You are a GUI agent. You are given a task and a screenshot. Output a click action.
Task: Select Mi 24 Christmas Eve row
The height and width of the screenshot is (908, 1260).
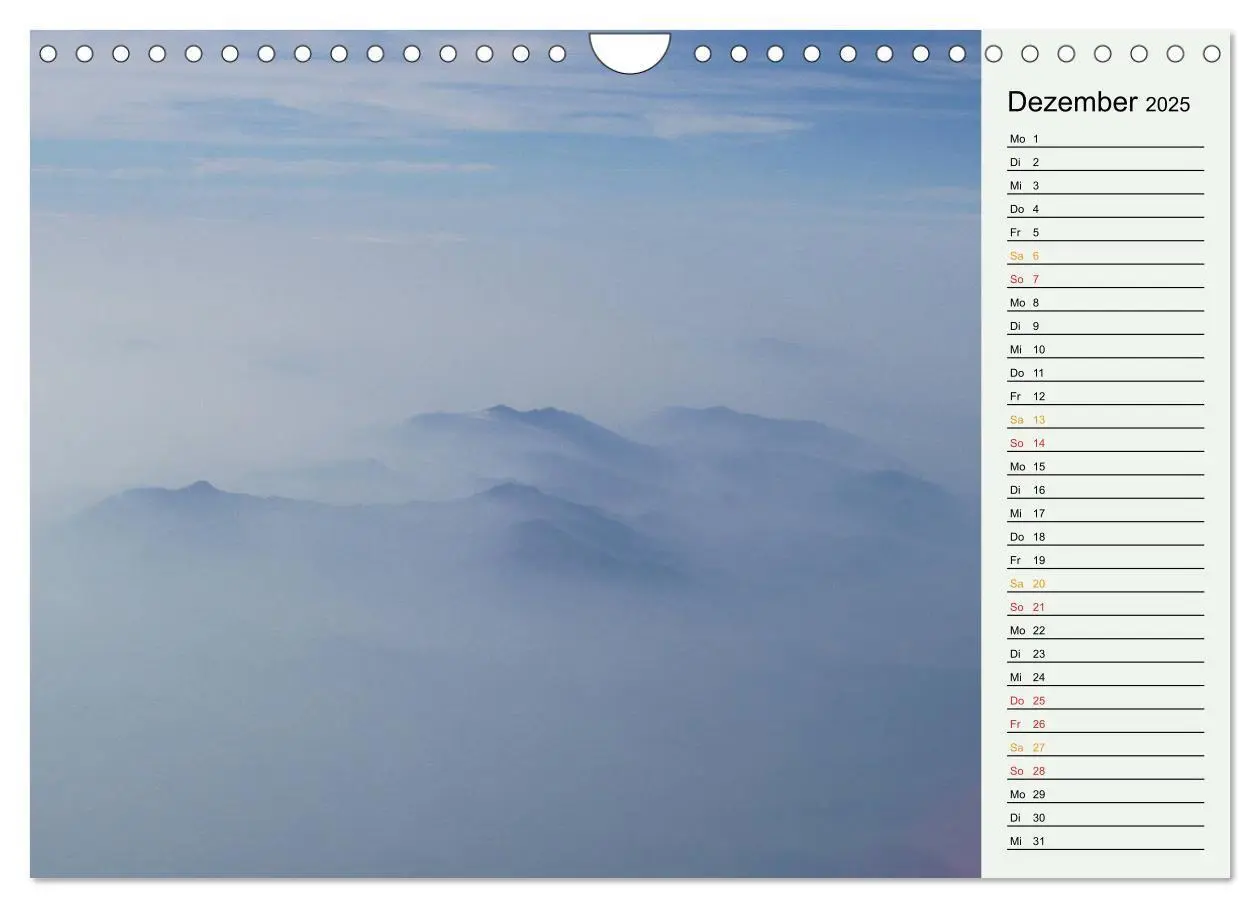[1105, 677]
